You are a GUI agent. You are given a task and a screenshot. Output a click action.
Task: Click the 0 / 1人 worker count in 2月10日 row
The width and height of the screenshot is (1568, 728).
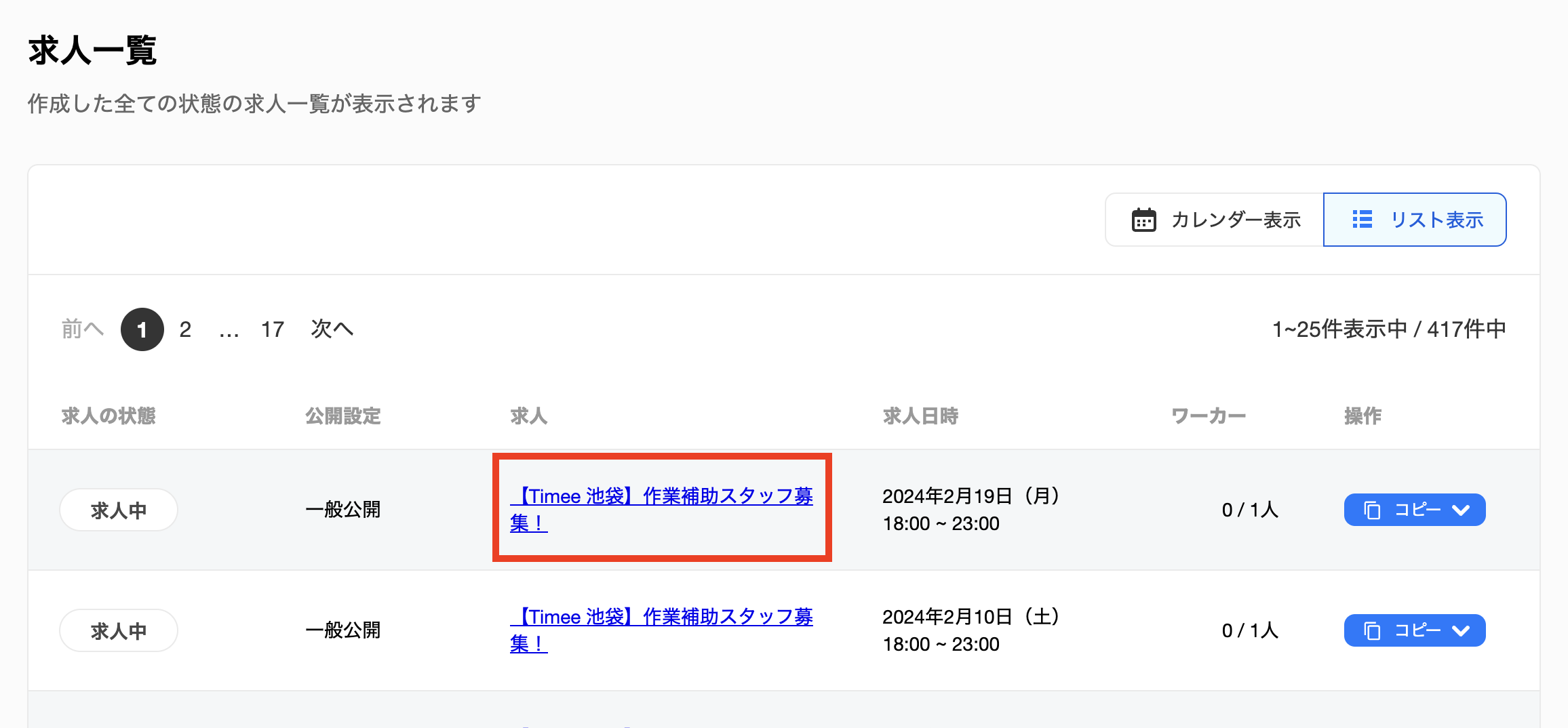pyautogui.click(x=1250, y=630)
